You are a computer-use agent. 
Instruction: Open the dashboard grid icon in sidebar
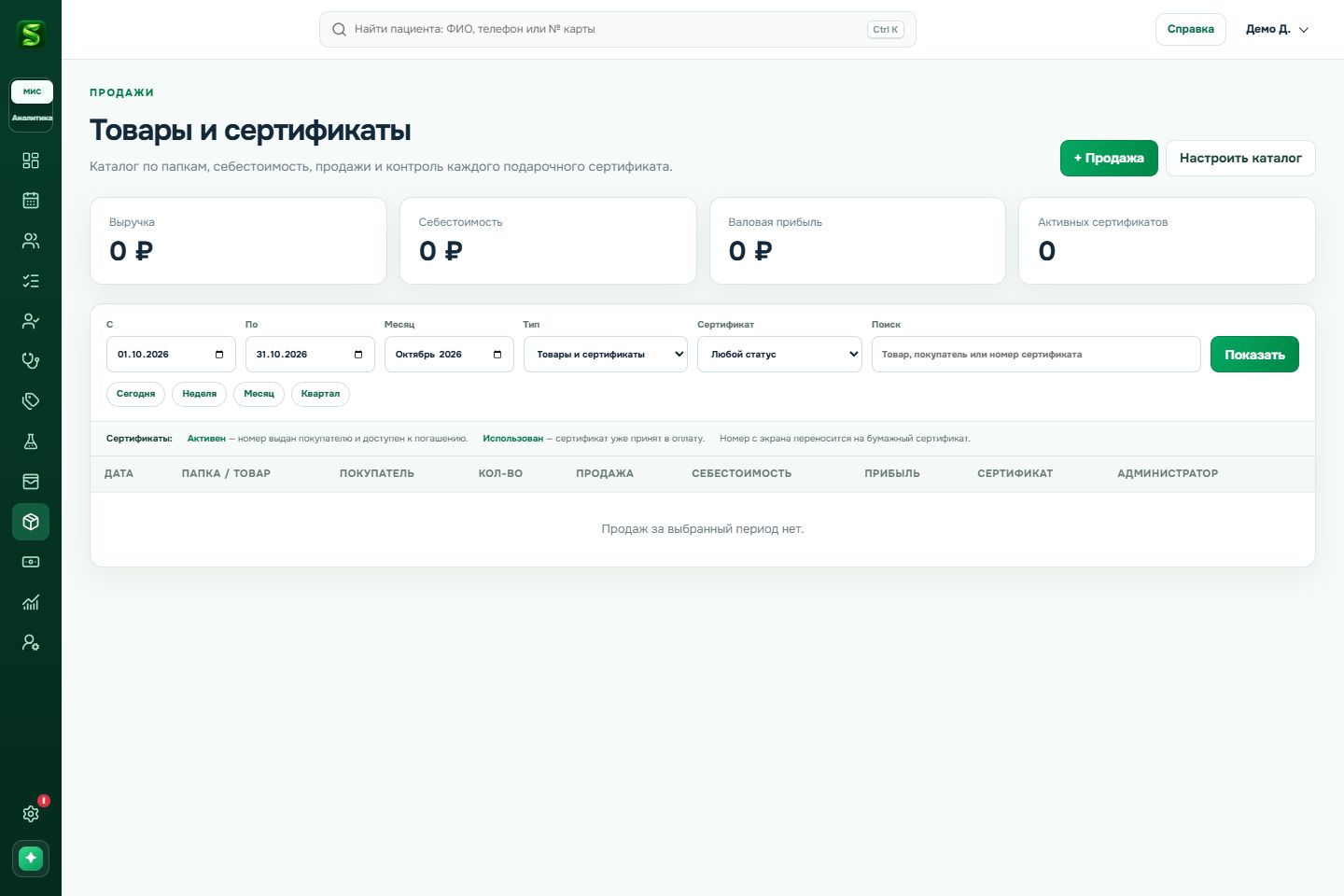pyautogui.click(x=31, y=161)
